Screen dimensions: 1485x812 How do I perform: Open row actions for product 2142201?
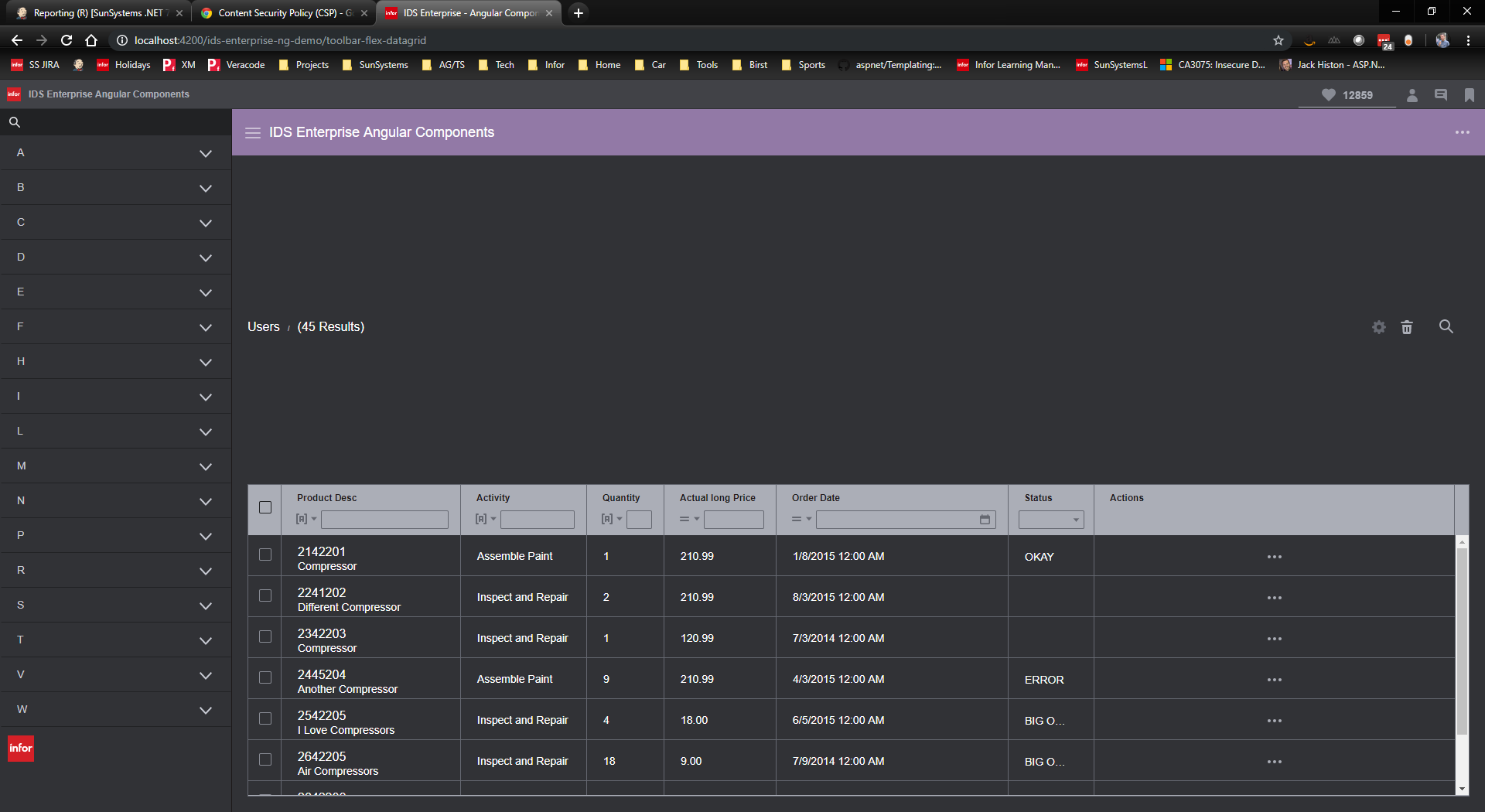1275,557
